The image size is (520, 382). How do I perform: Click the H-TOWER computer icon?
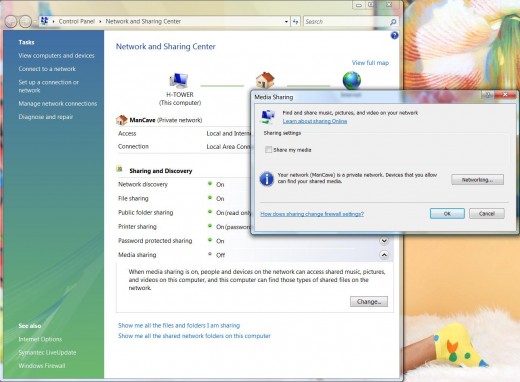coord(179,80)
